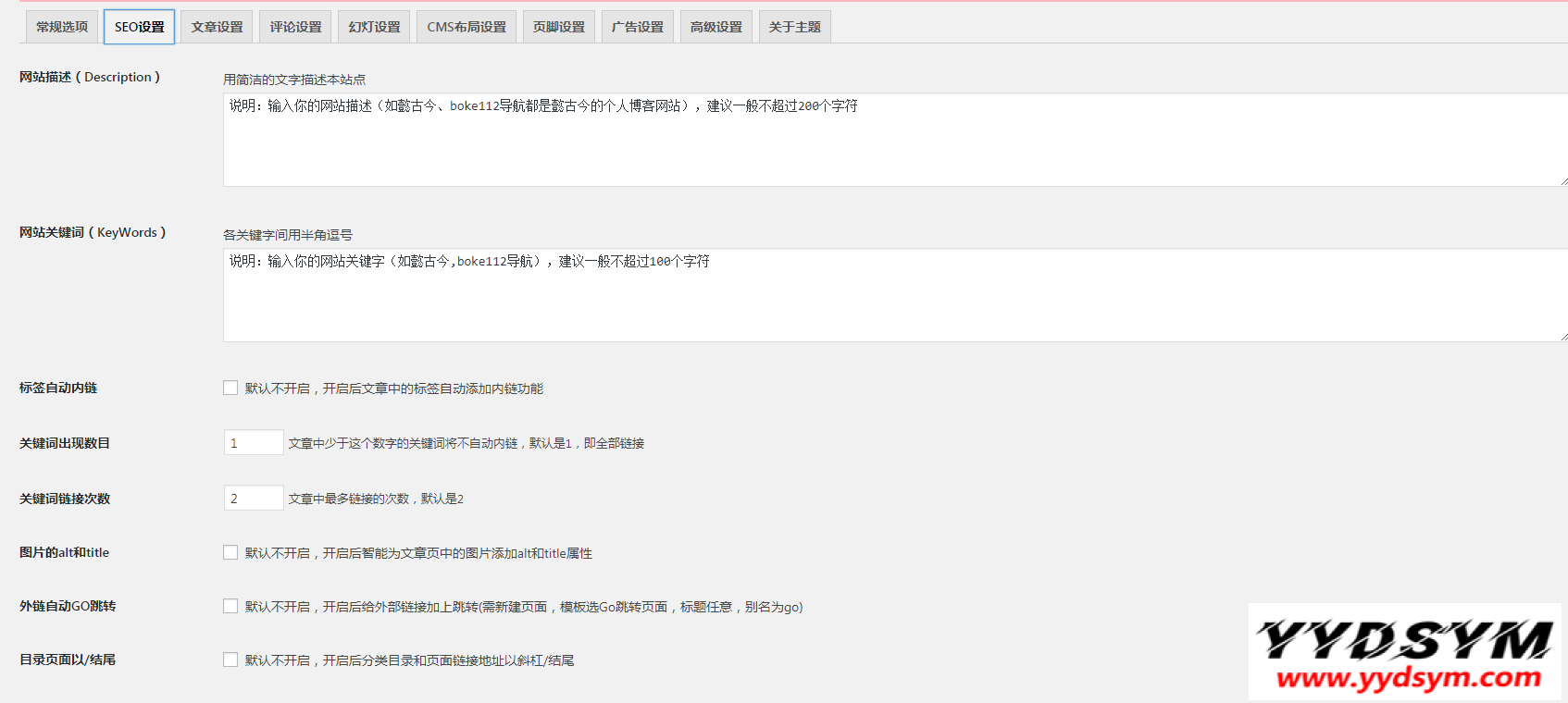Select the SEO设置 tab
The height and width of the screenshot is (703, 1568).
point(139,27)
